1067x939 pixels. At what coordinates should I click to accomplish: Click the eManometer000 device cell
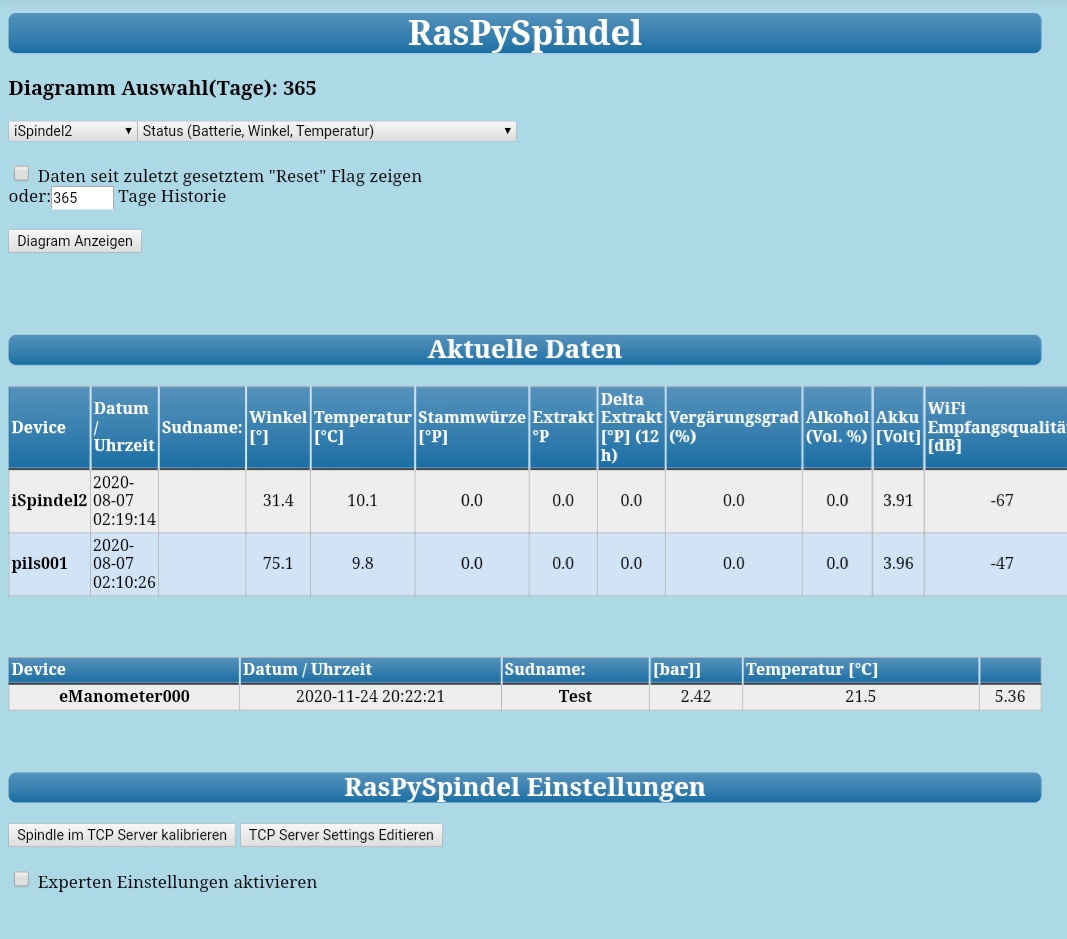click(124, 696)
